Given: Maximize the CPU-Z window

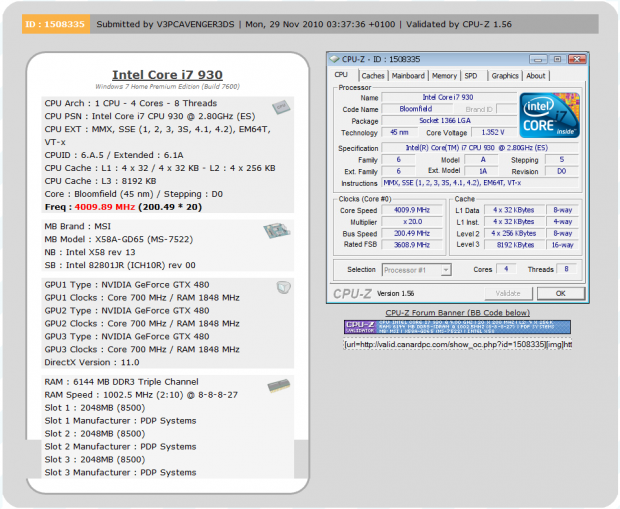Looking at the screenshot, I should 557,59.
